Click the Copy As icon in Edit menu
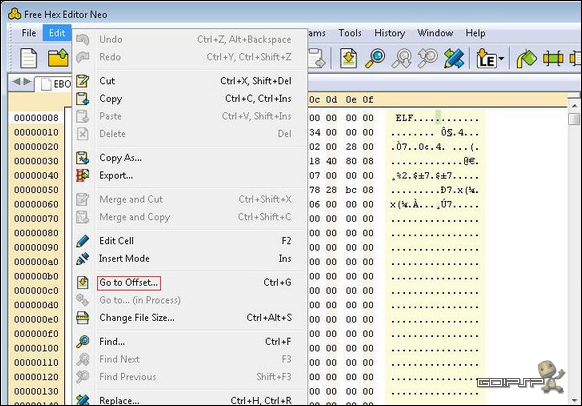582x406 pixels. [x=82, y=158]
